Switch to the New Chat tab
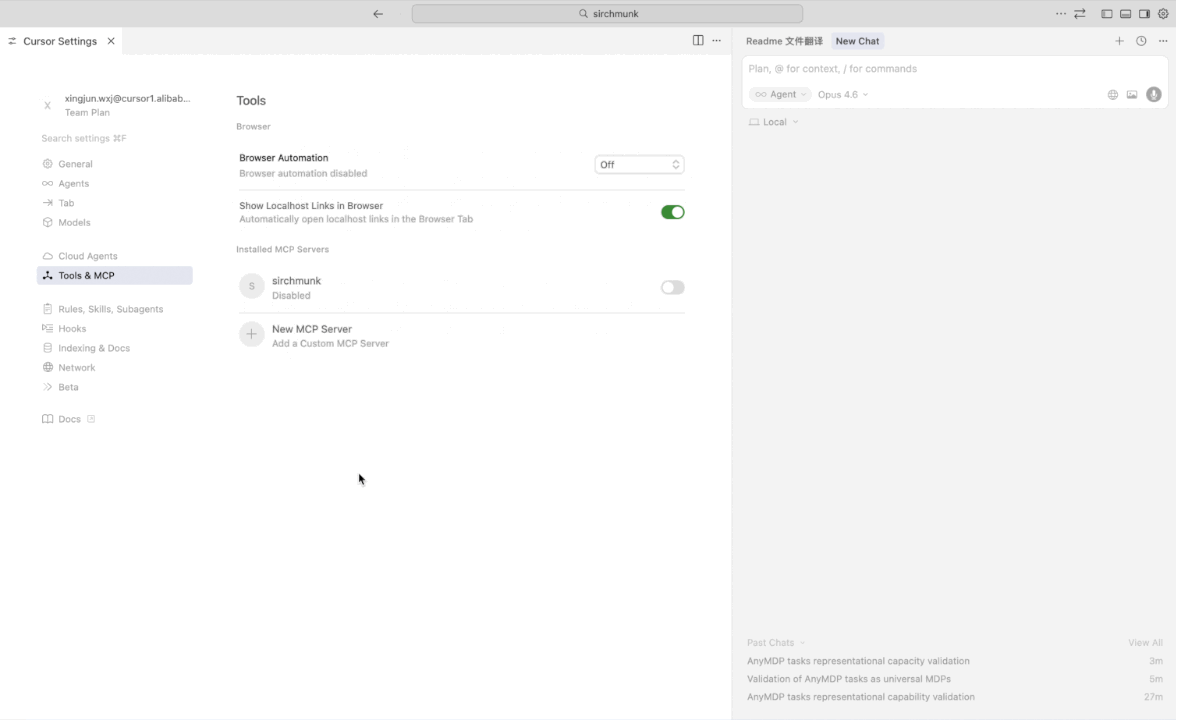The width and height of the screenshot is (1177, 720). click(857, 41)
